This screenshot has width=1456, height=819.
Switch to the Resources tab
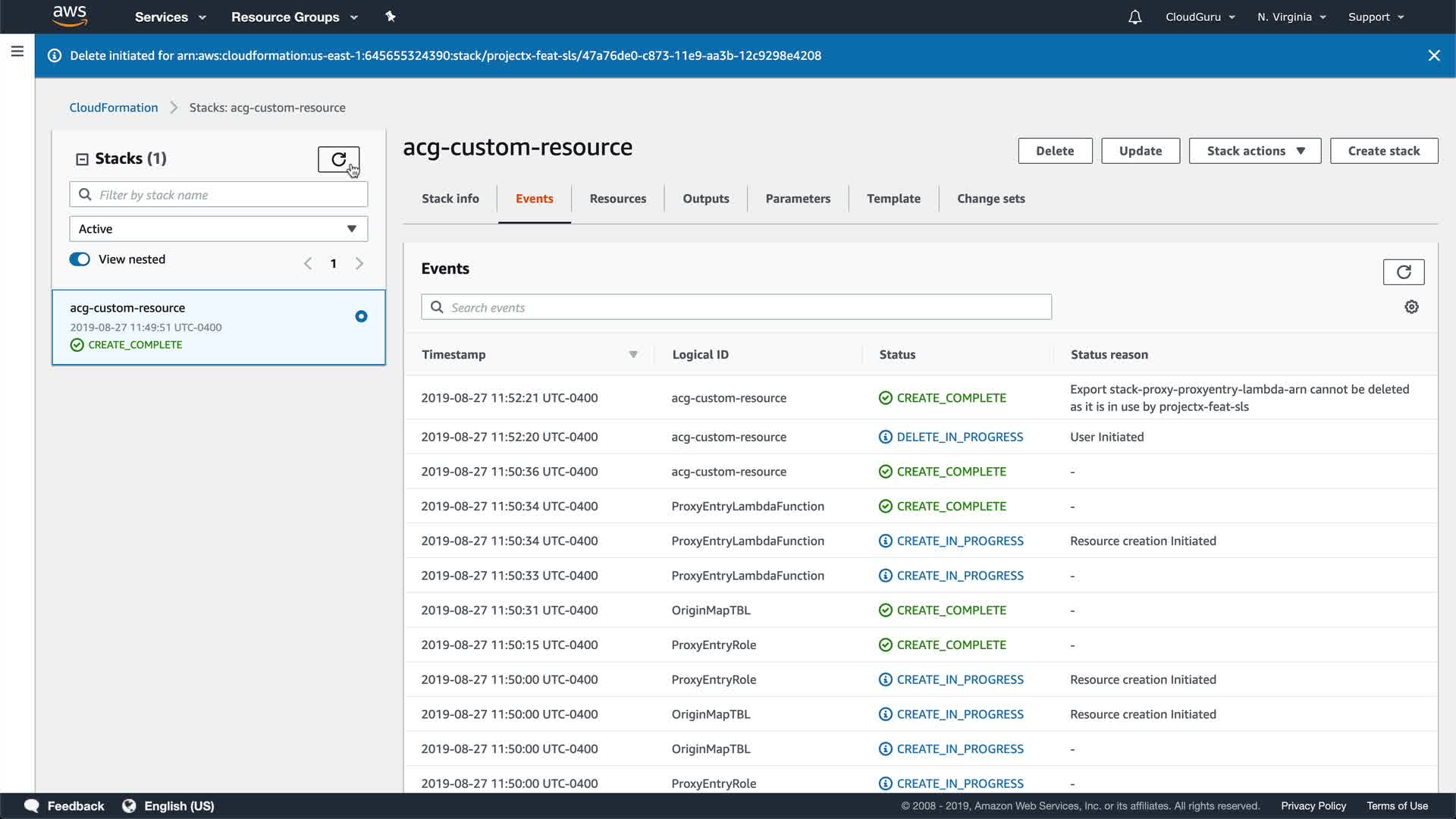[617, 199]
